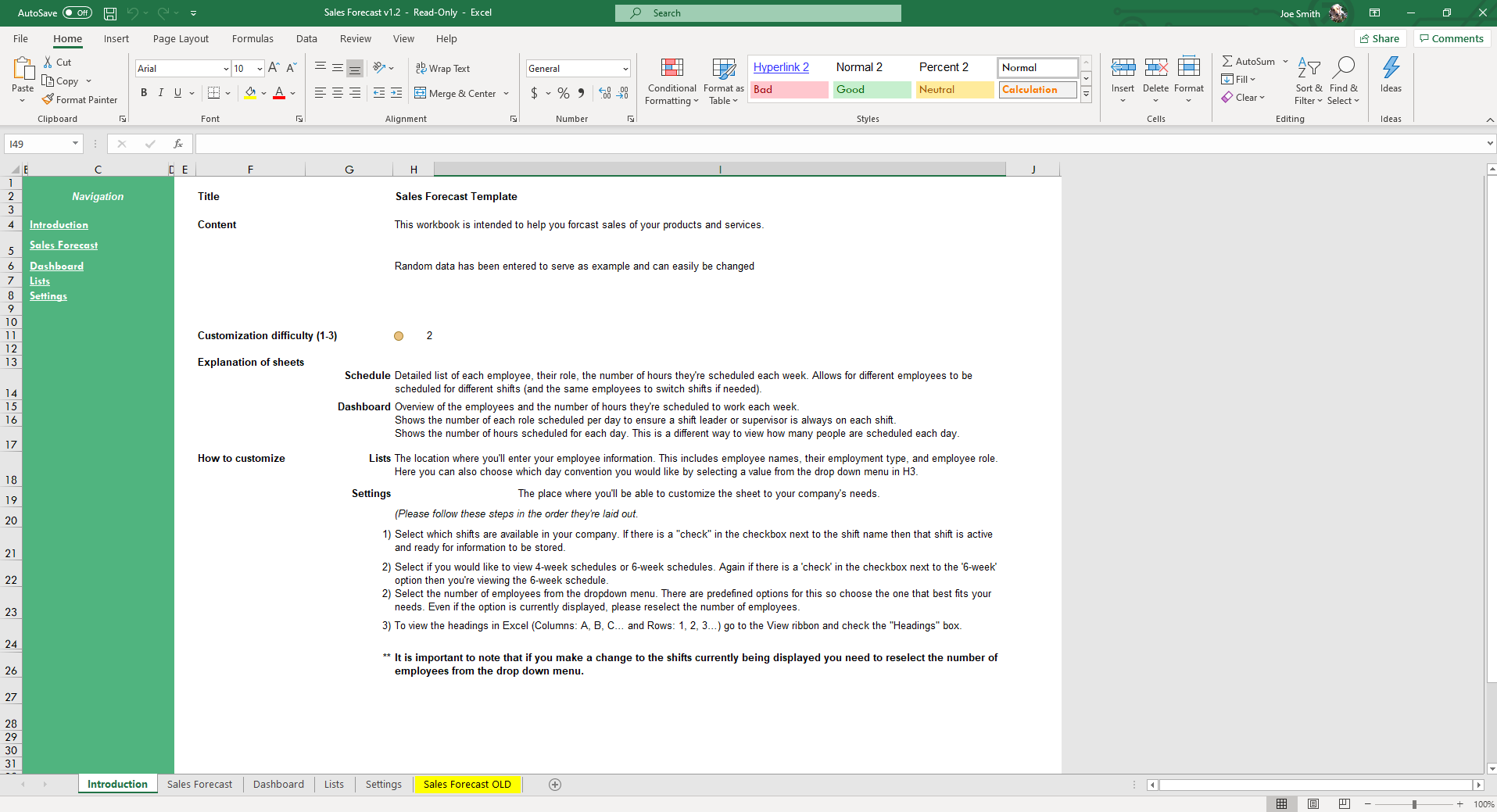1497x812 pixels.
Task: Align text to the top
Action: (321, 68)
